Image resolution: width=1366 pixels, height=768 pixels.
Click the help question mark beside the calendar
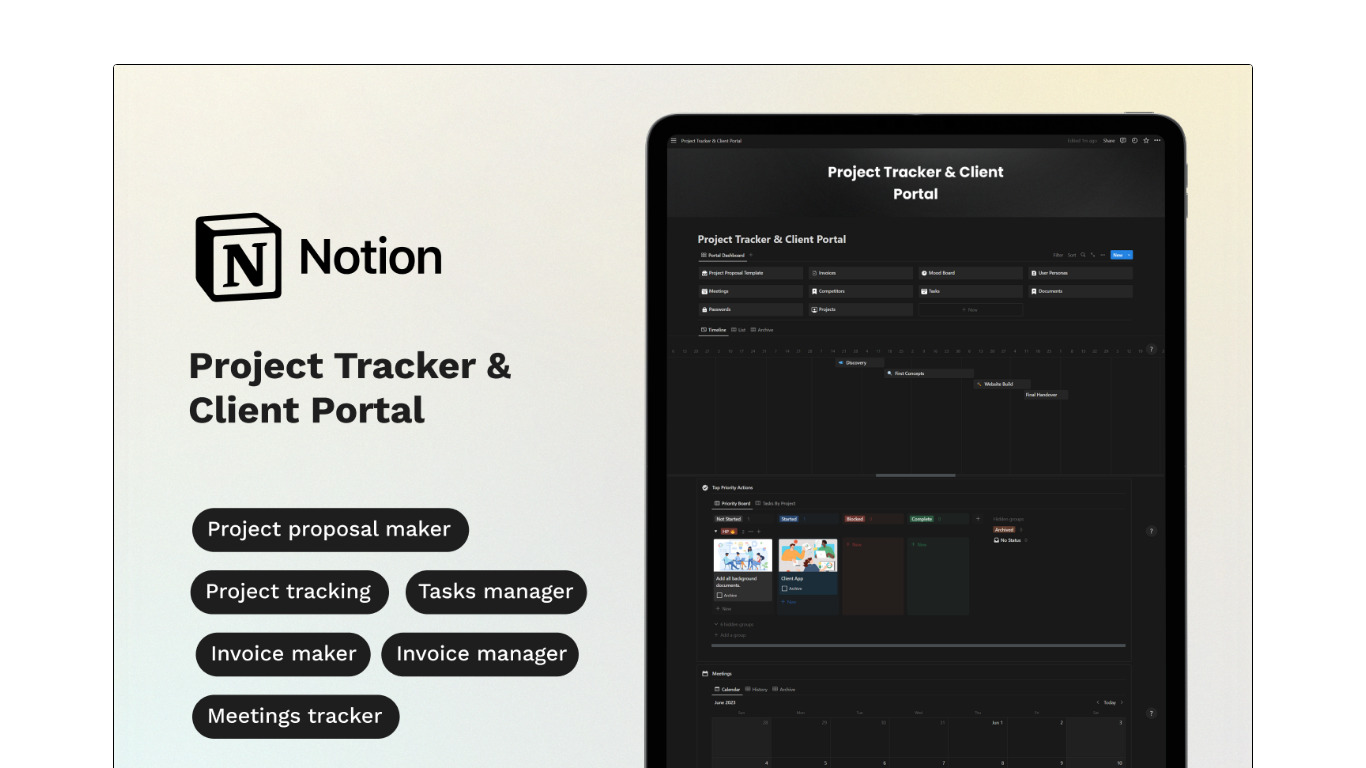[x=1151, y=713]
